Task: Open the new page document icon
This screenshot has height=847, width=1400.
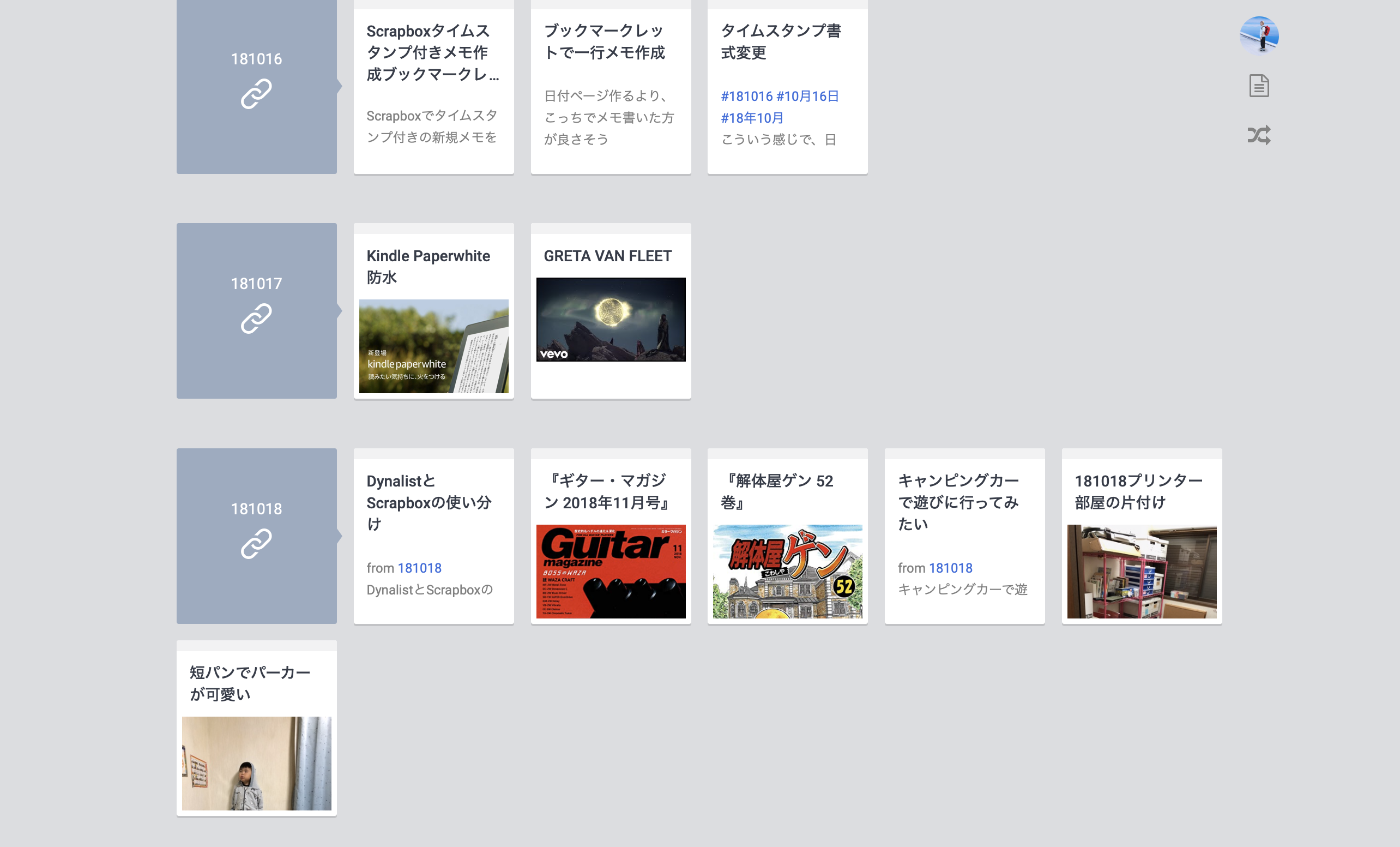Action: click(x=1258, y=86)
